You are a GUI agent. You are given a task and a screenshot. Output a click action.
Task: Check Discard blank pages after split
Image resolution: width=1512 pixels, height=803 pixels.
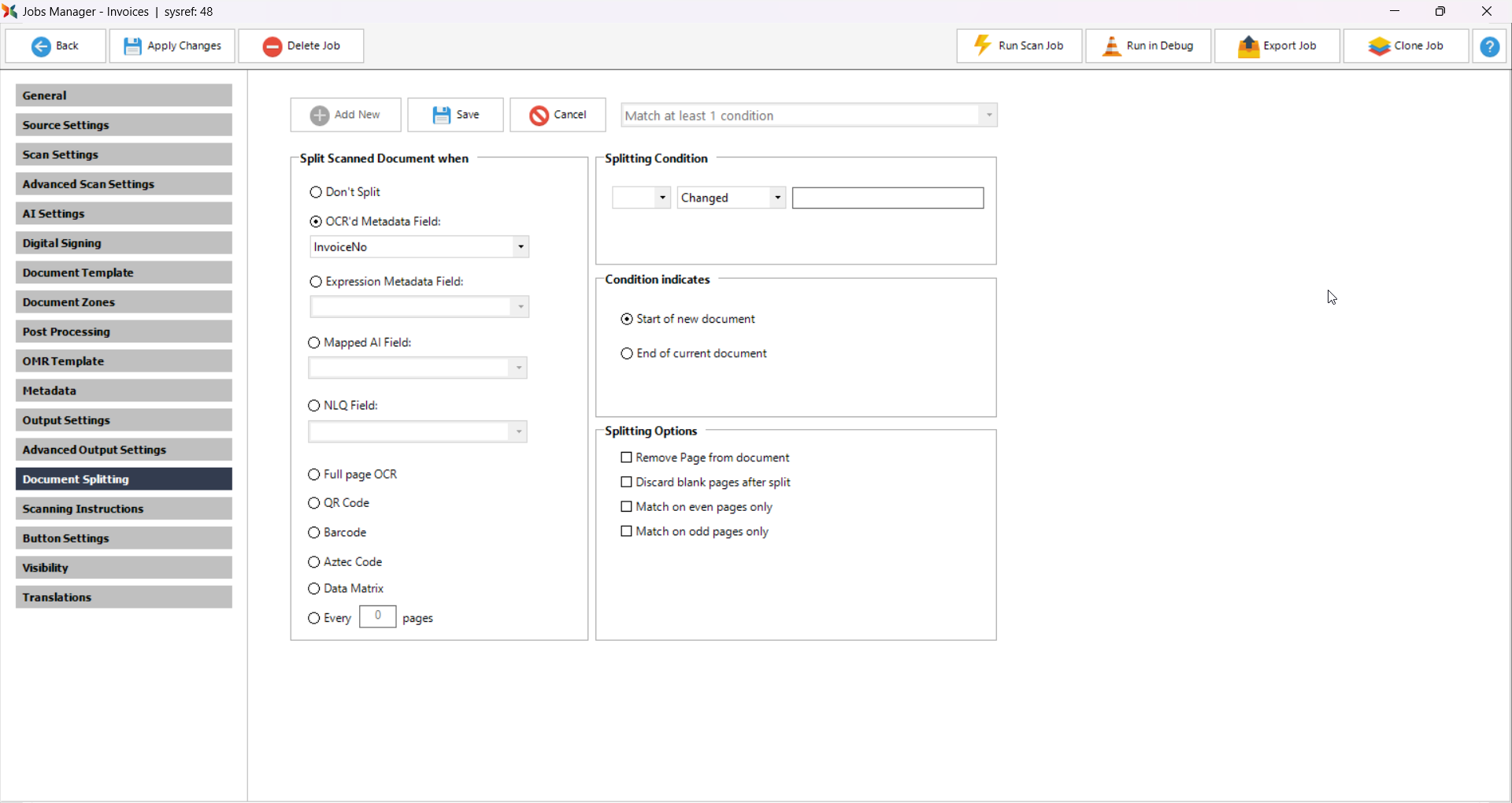click(x=627, y=483)
